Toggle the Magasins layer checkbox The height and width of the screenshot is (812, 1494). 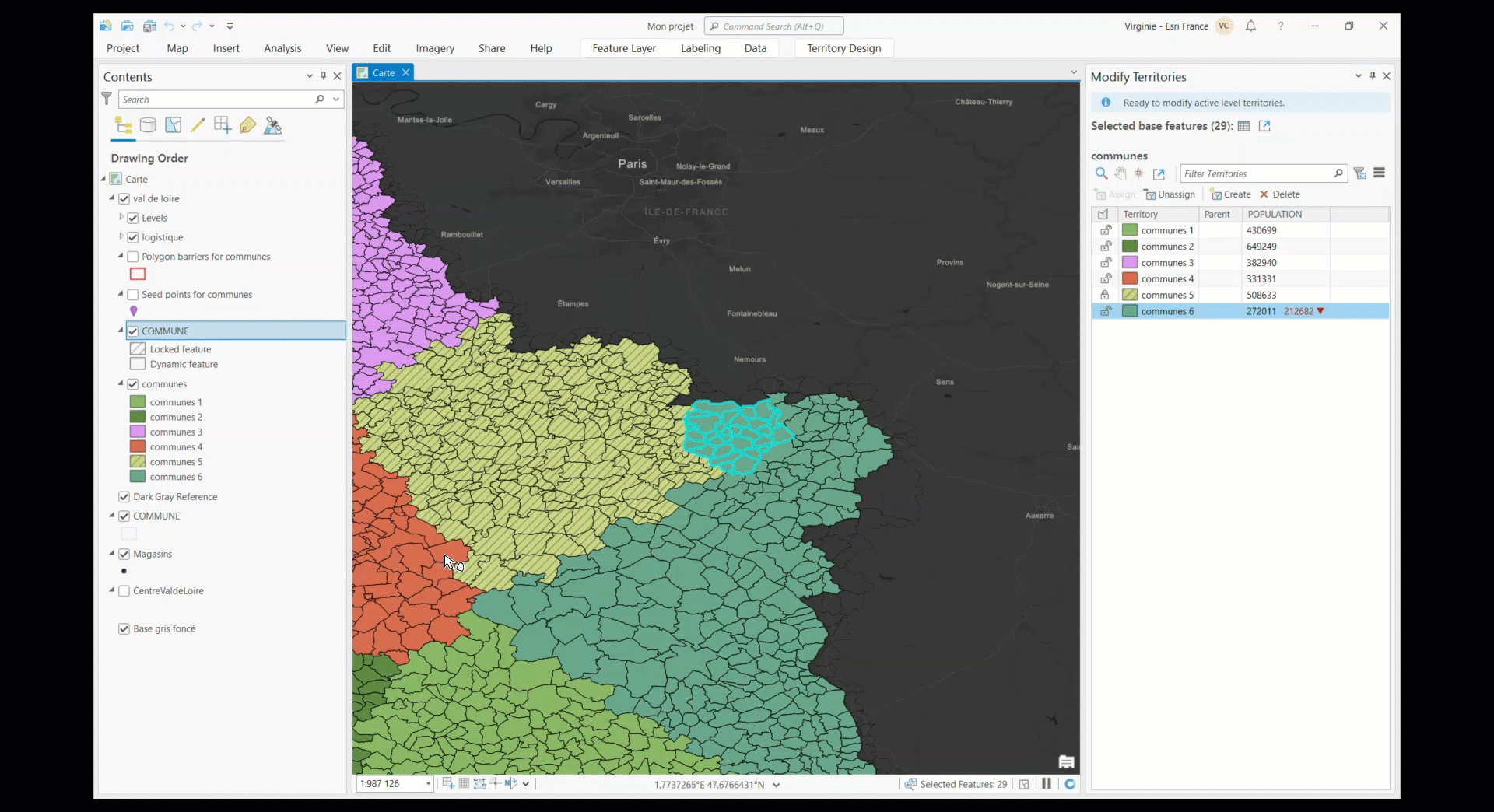pos(124,555)
